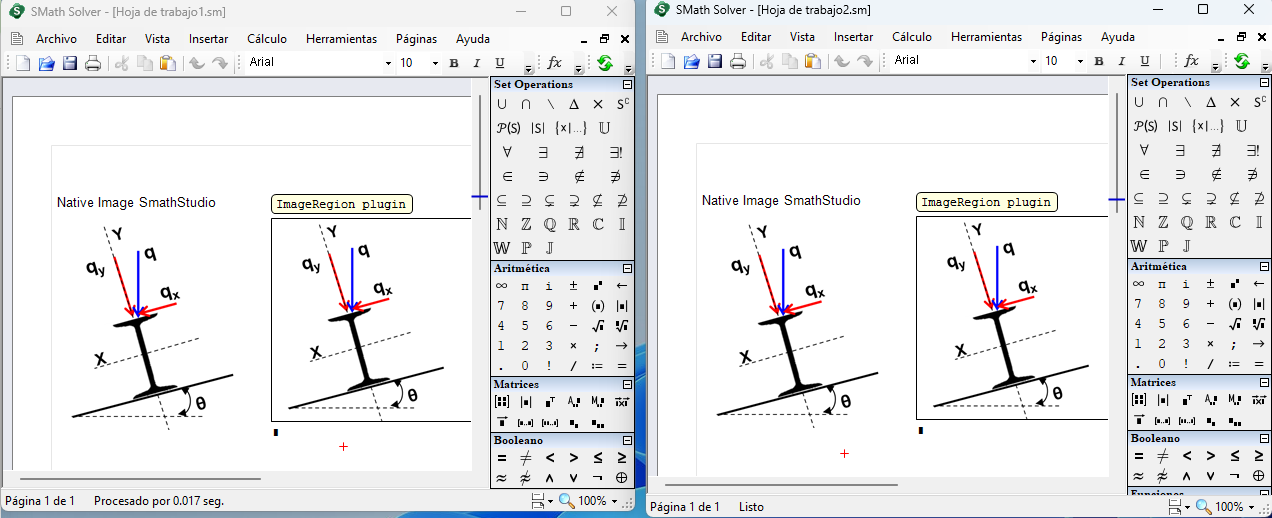Viewport: 1272px width, 518px height.
Task: Open the font size dropdown in right window
Action: 1080,61
